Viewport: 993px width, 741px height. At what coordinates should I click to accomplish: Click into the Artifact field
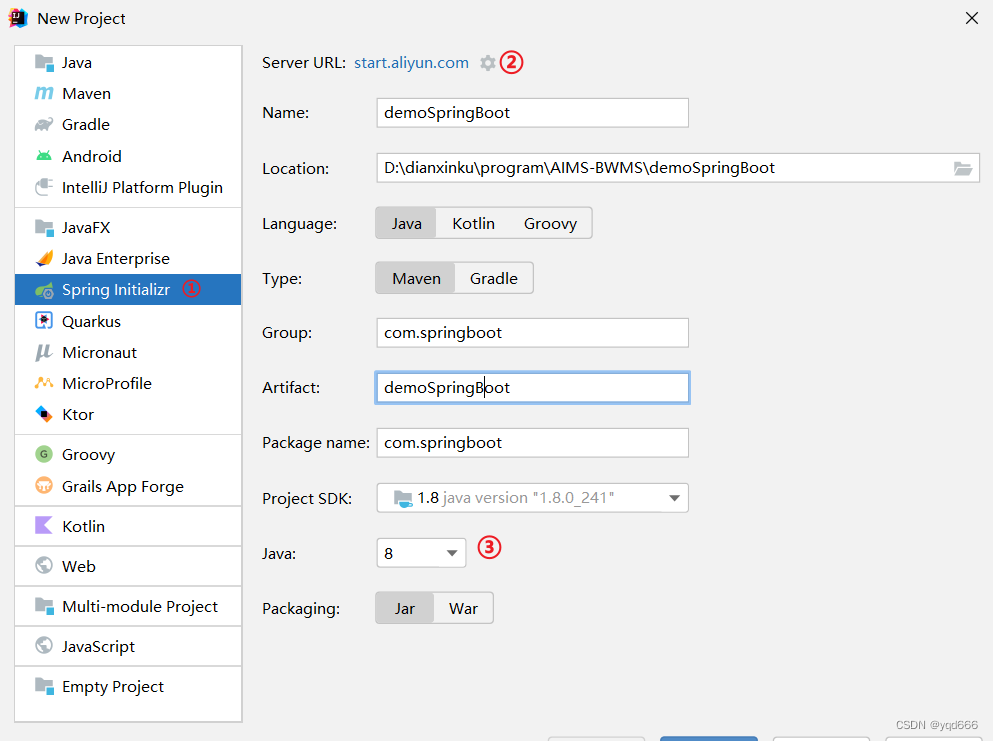pos(533,388)
